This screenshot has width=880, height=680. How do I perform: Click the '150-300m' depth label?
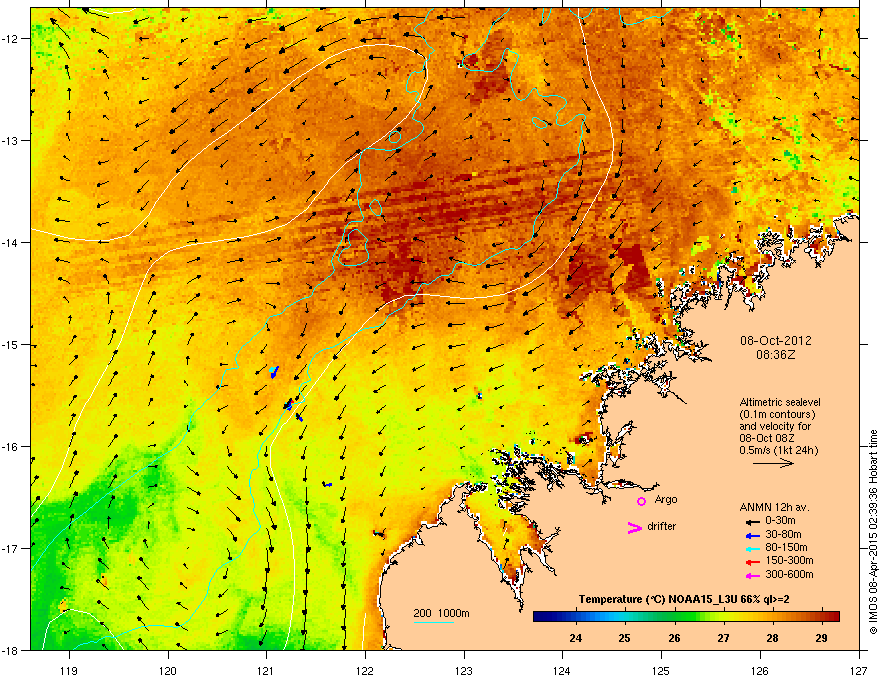(x=789, y=560)
